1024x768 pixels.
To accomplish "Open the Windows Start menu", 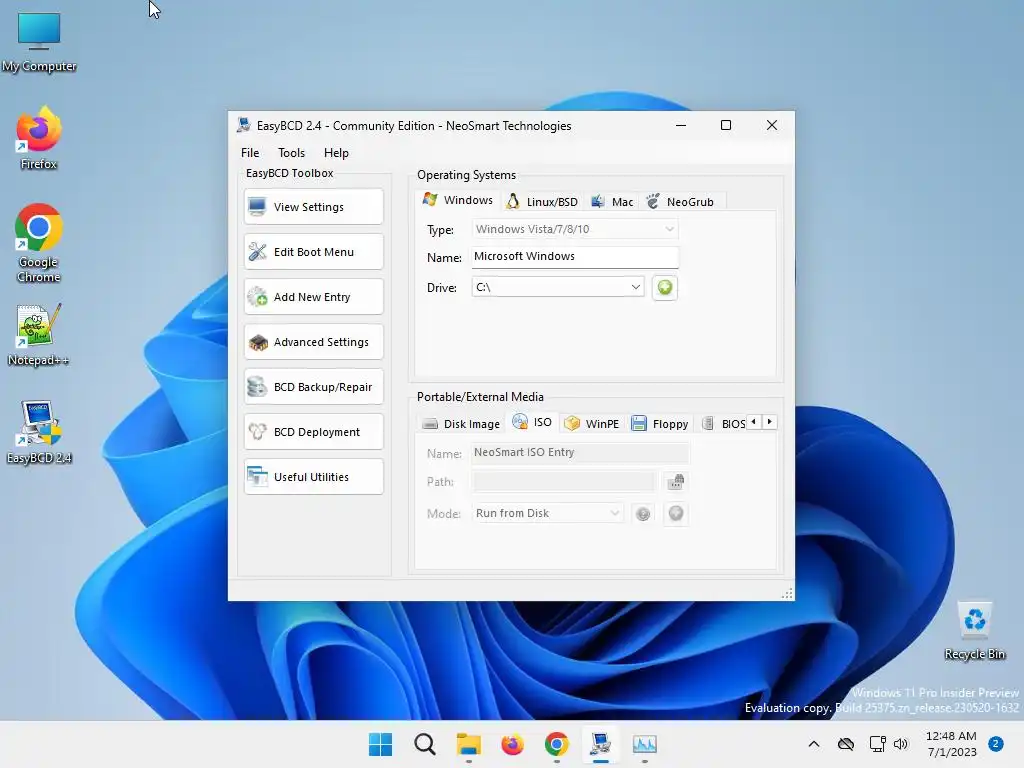I will point(380,744).
